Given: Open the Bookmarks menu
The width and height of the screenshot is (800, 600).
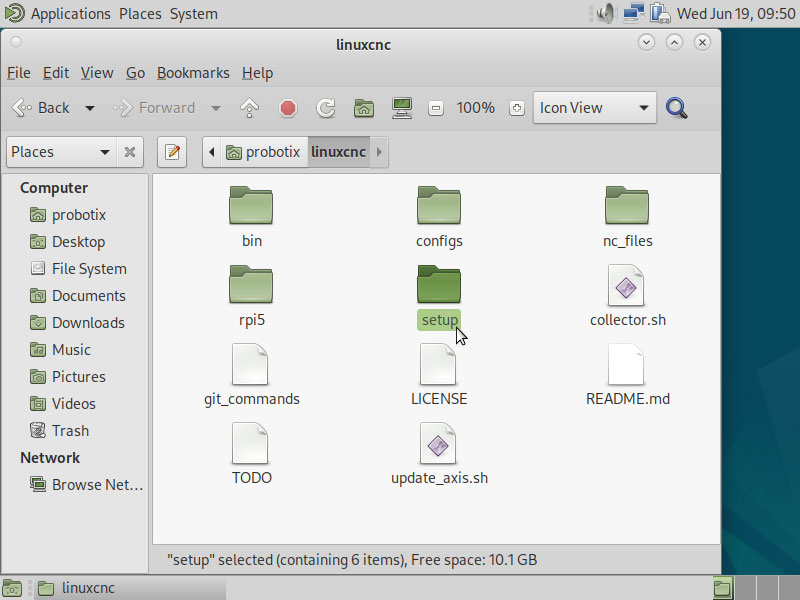Looking at the screenshot, I should tap(193, 73).
